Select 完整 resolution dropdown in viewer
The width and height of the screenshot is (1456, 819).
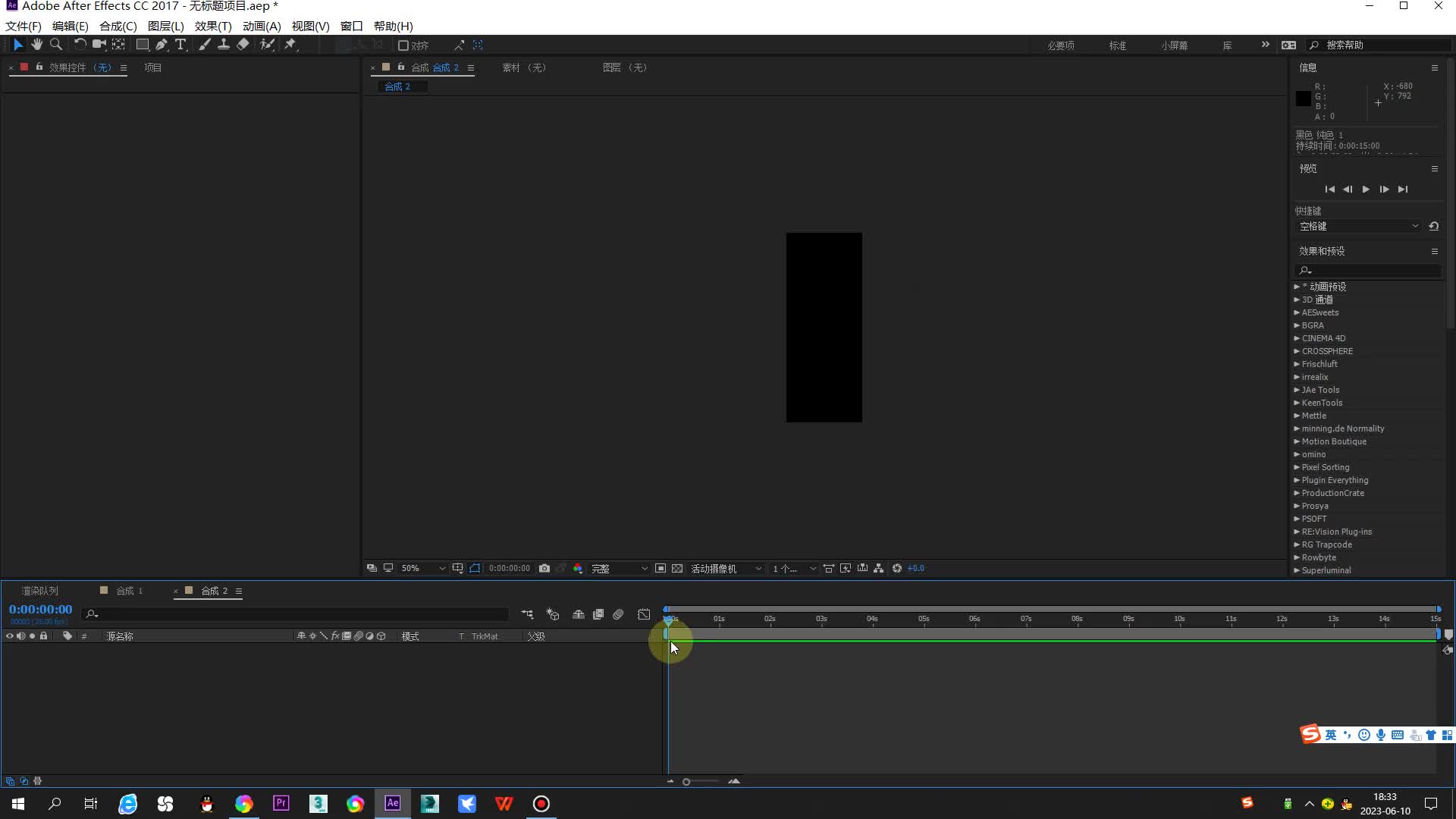tap(616, 568)
